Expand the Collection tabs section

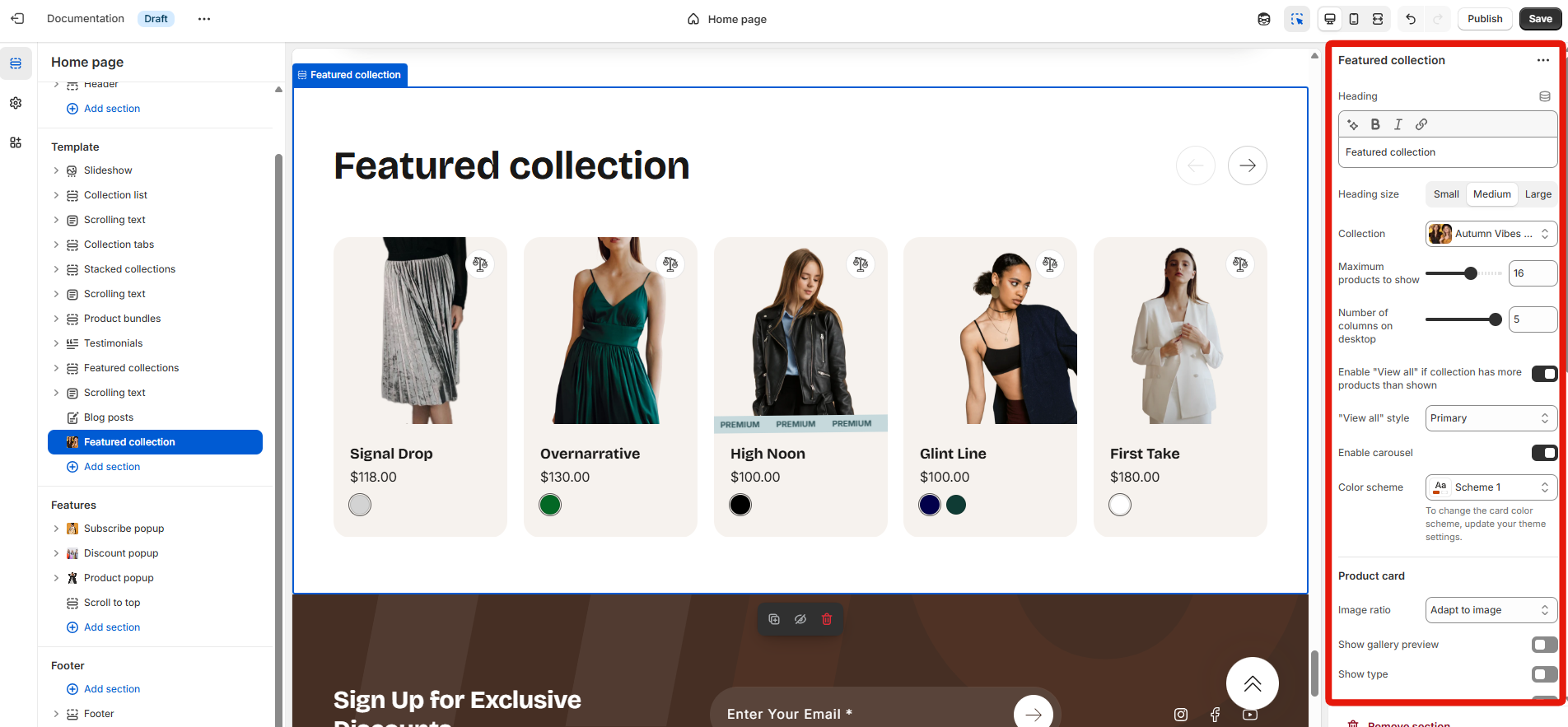56,245
